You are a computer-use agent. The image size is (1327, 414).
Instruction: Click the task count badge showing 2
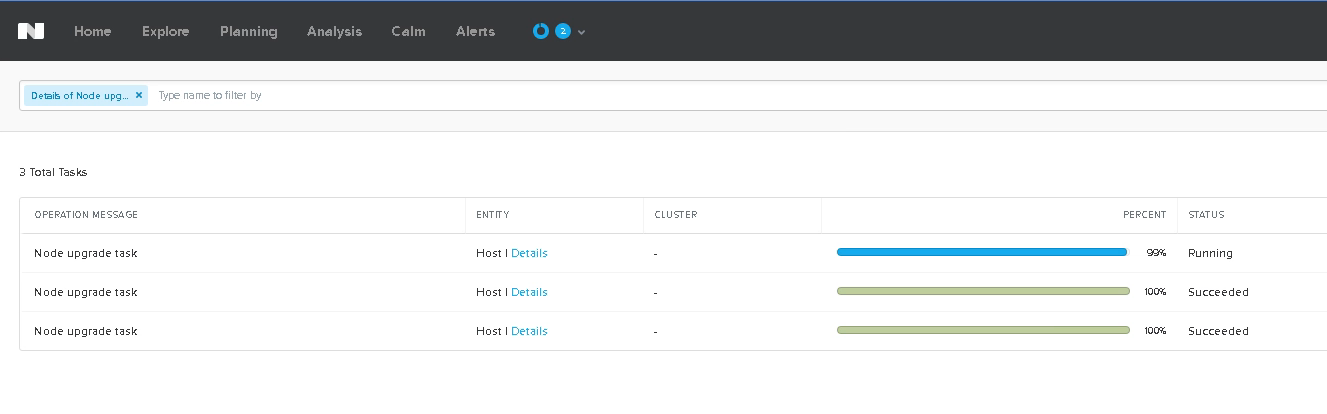[563, 31]
